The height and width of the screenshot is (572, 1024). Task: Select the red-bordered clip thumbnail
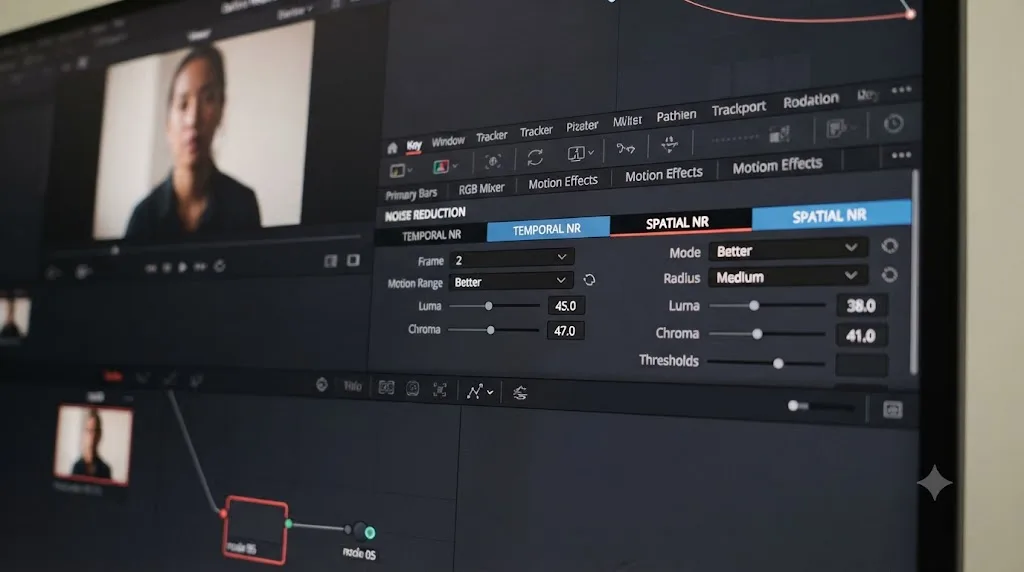coord(93,445)
